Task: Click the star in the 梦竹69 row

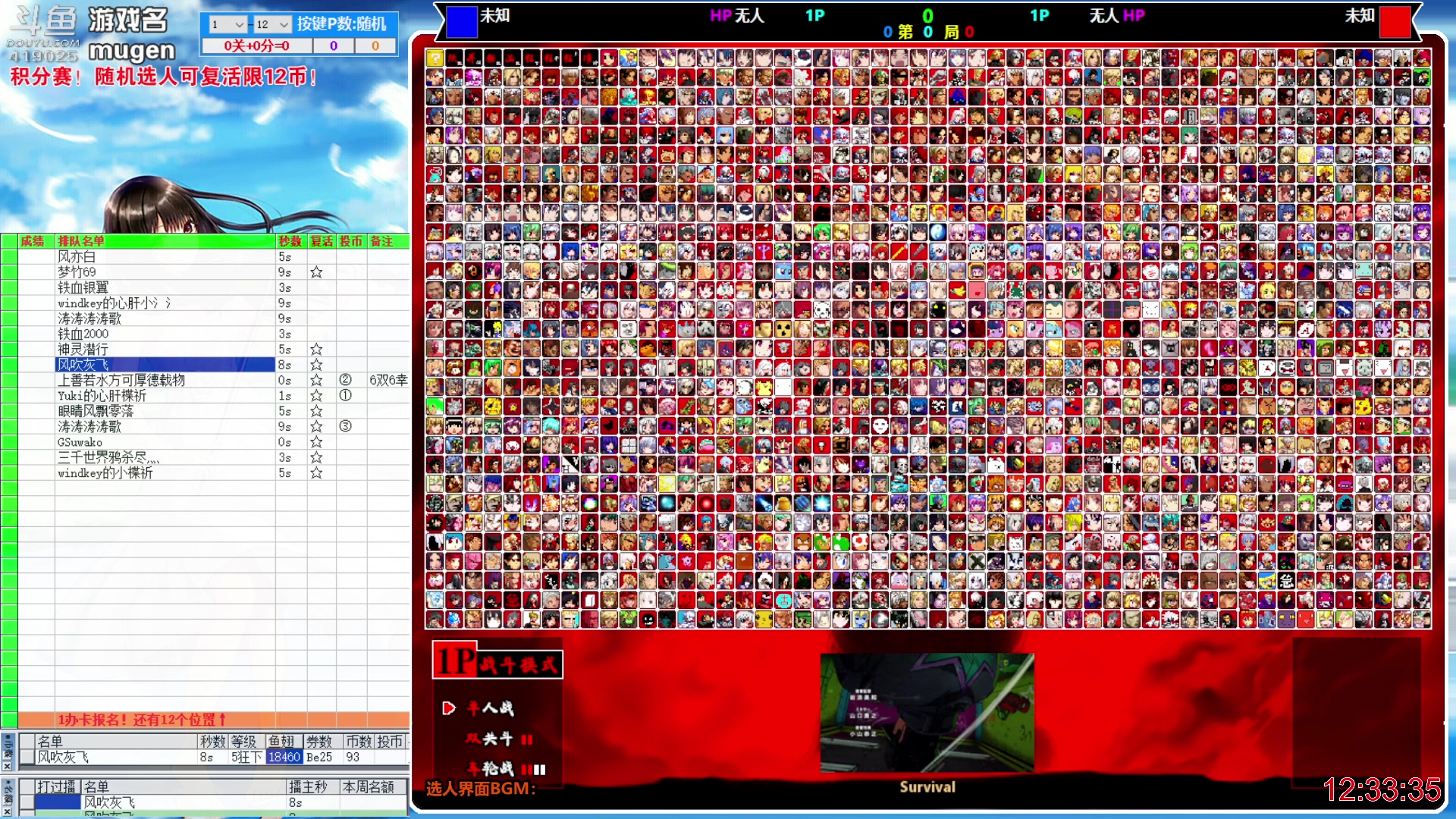Action: tap(316, 272)
